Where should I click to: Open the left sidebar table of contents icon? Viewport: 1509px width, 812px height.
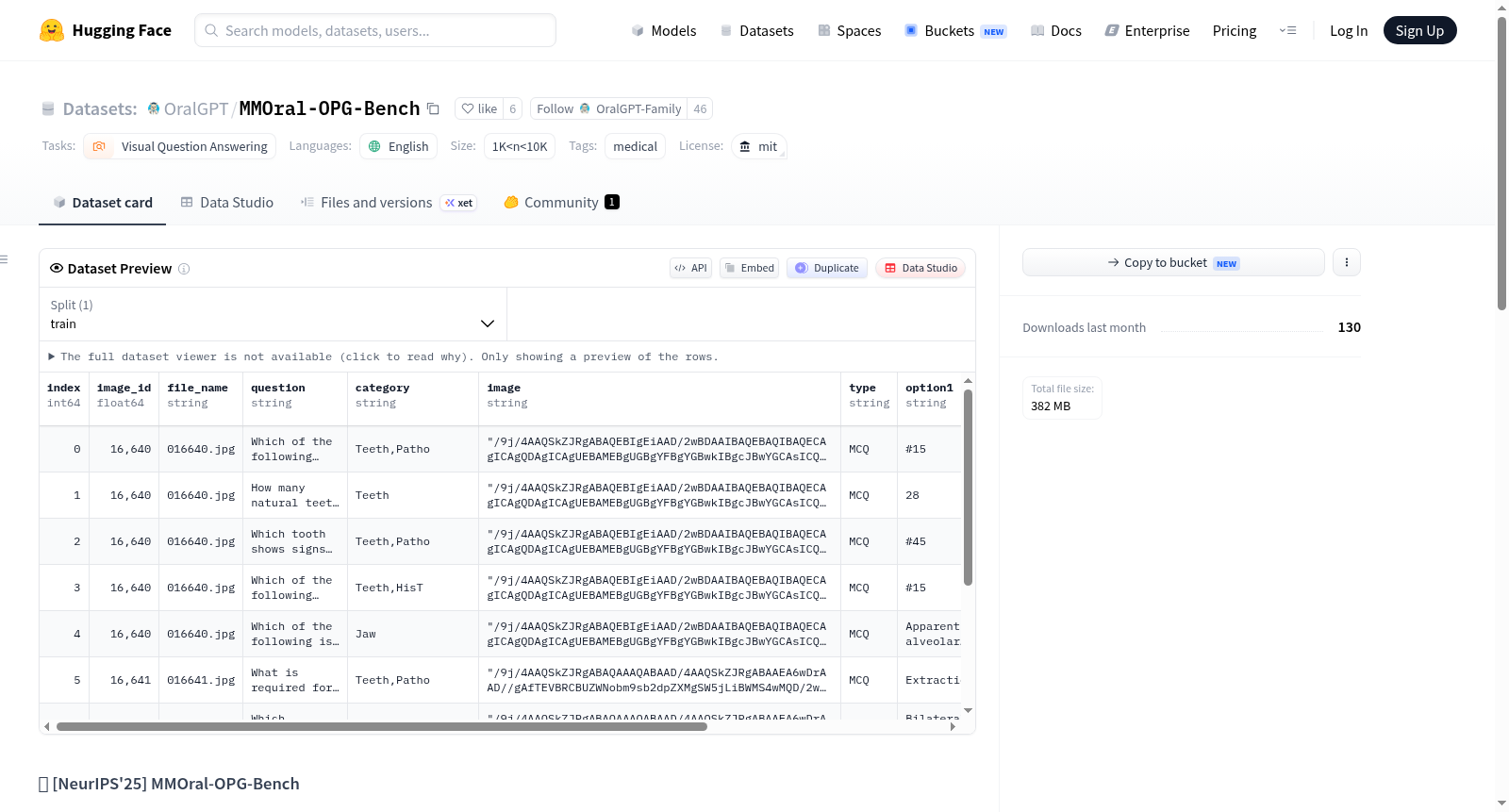tap(4, 259)
